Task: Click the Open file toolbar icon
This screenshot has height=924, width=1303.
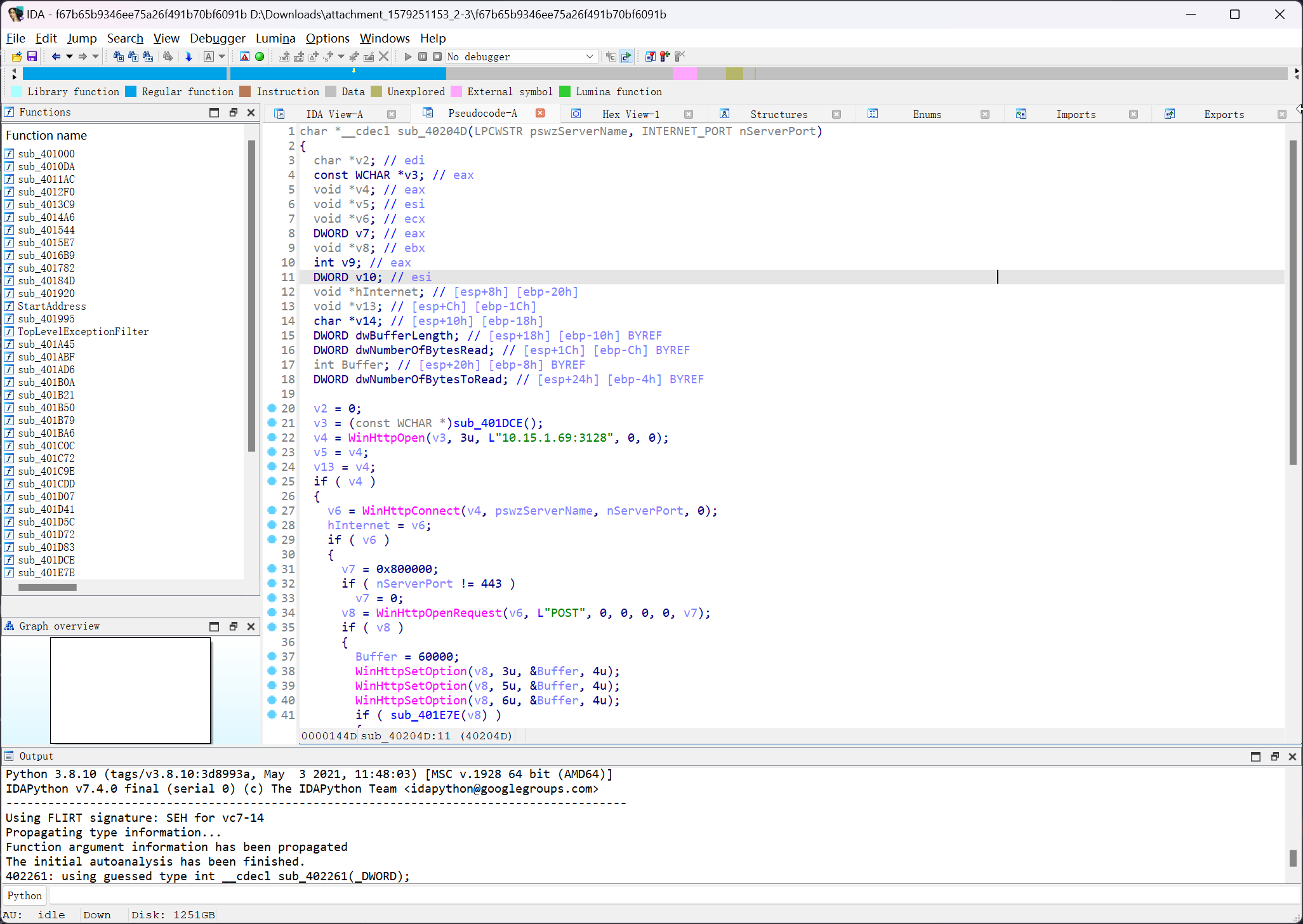Action: click(17, 56)
